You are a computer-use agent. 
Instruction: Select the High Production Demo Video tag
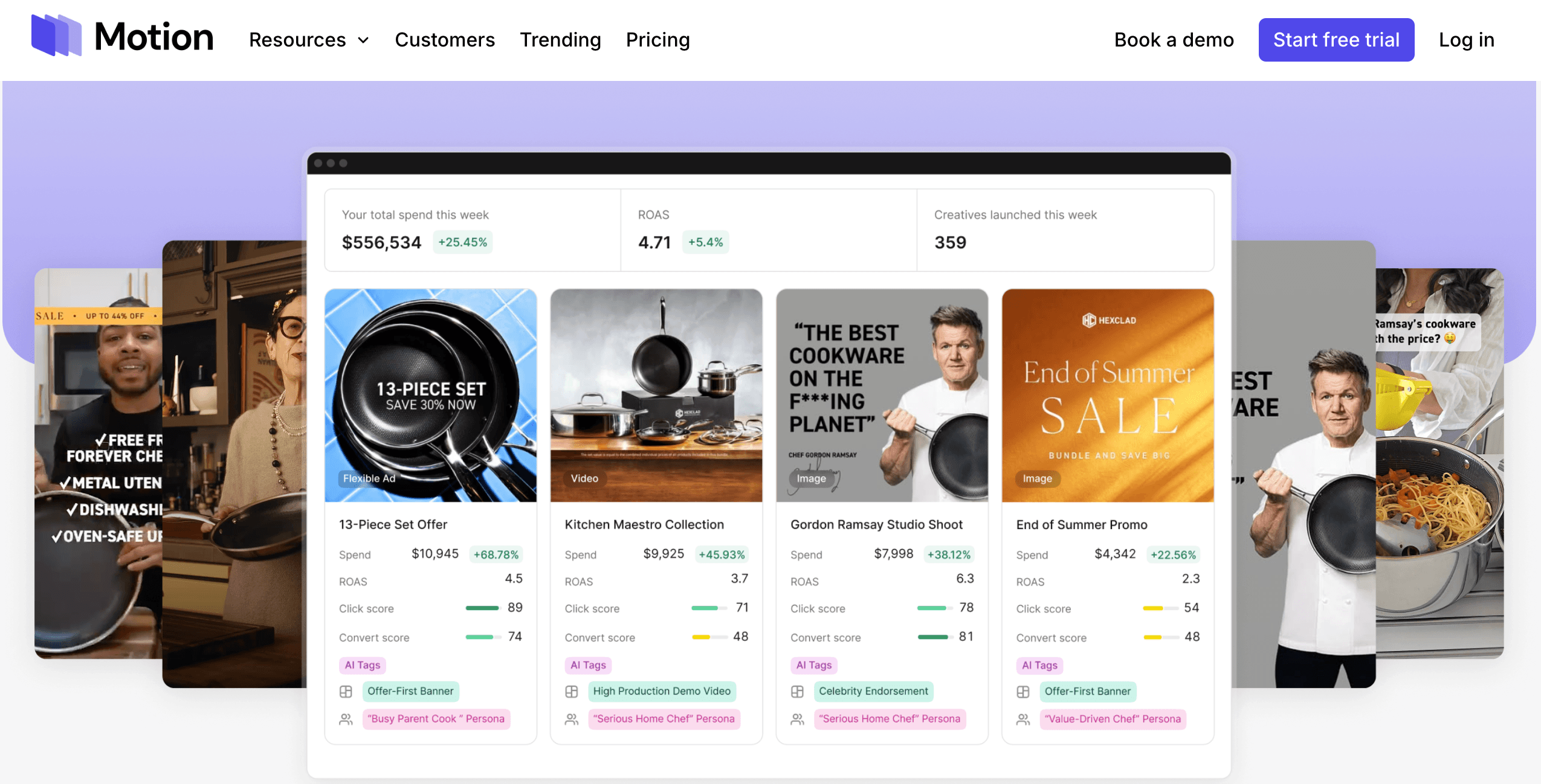click(x=662, y=692)
